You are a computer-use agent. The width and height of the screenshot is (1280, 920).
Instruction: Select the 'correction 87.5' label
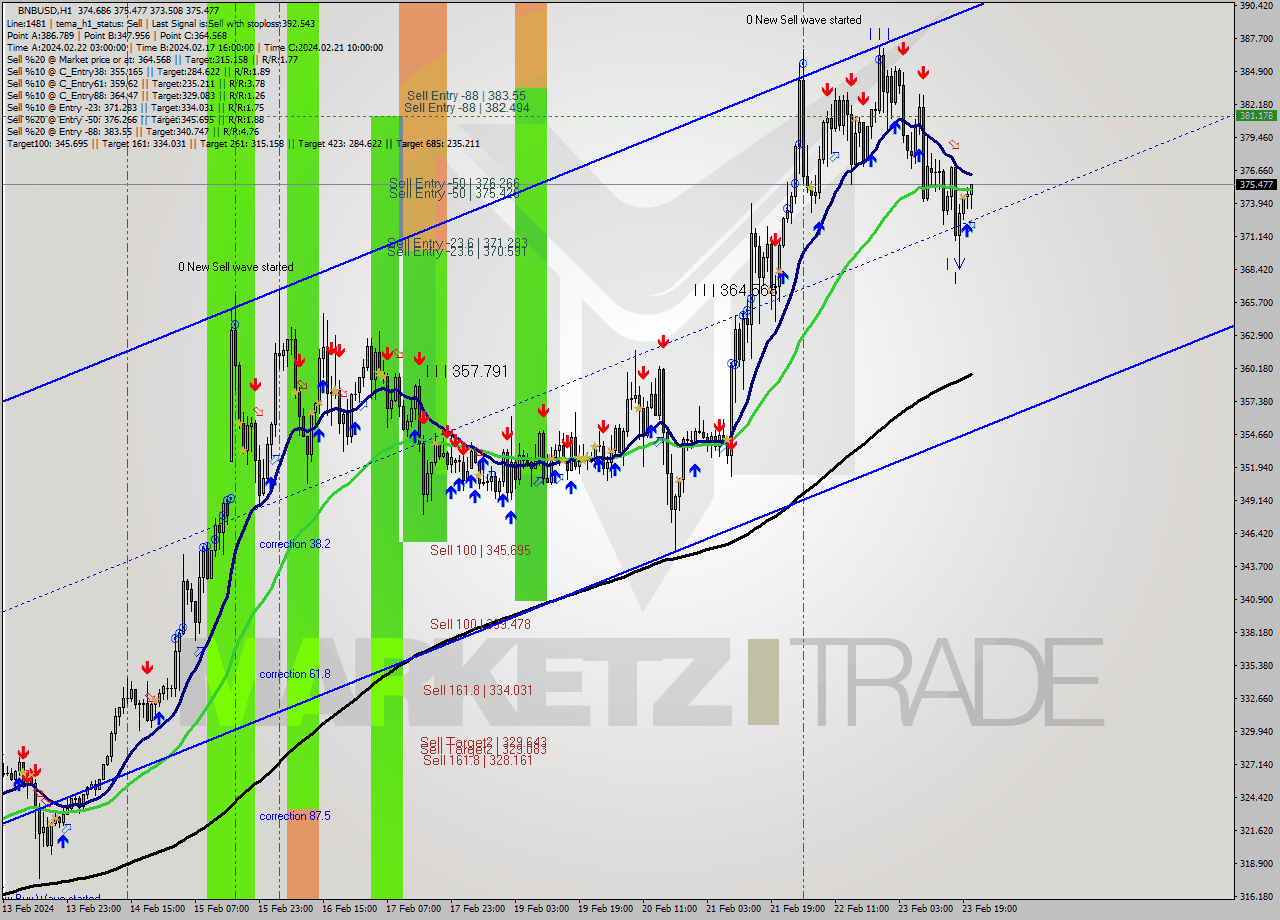coord(295,816)
